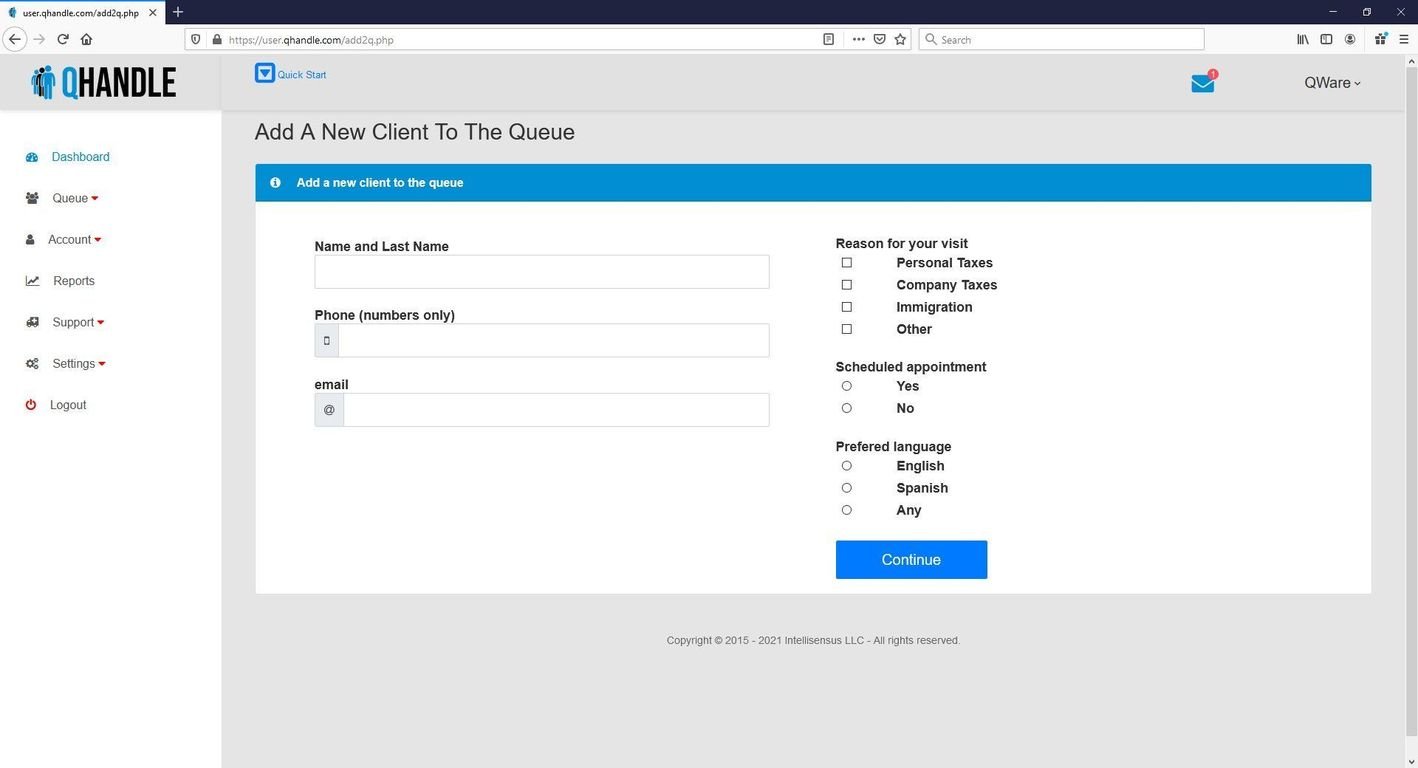The height and width of the screenshot is (768, 1418).
Task: Tick the Immigration checkbox
Action: click(x=847, y=307)
